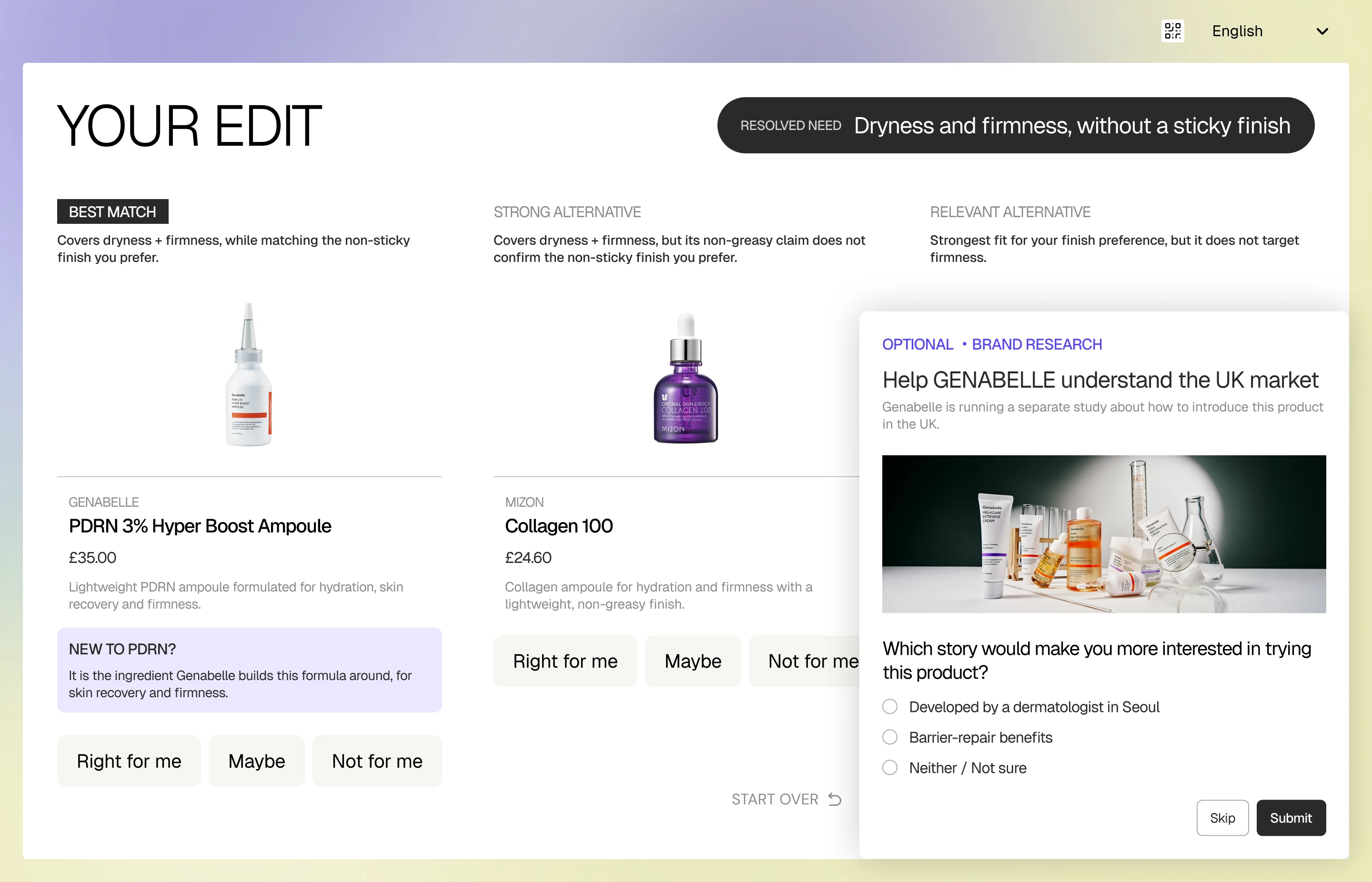Click the Resolved Need summary pill
This screenshot has height=882, width=1372.
tap(1015, 125)
